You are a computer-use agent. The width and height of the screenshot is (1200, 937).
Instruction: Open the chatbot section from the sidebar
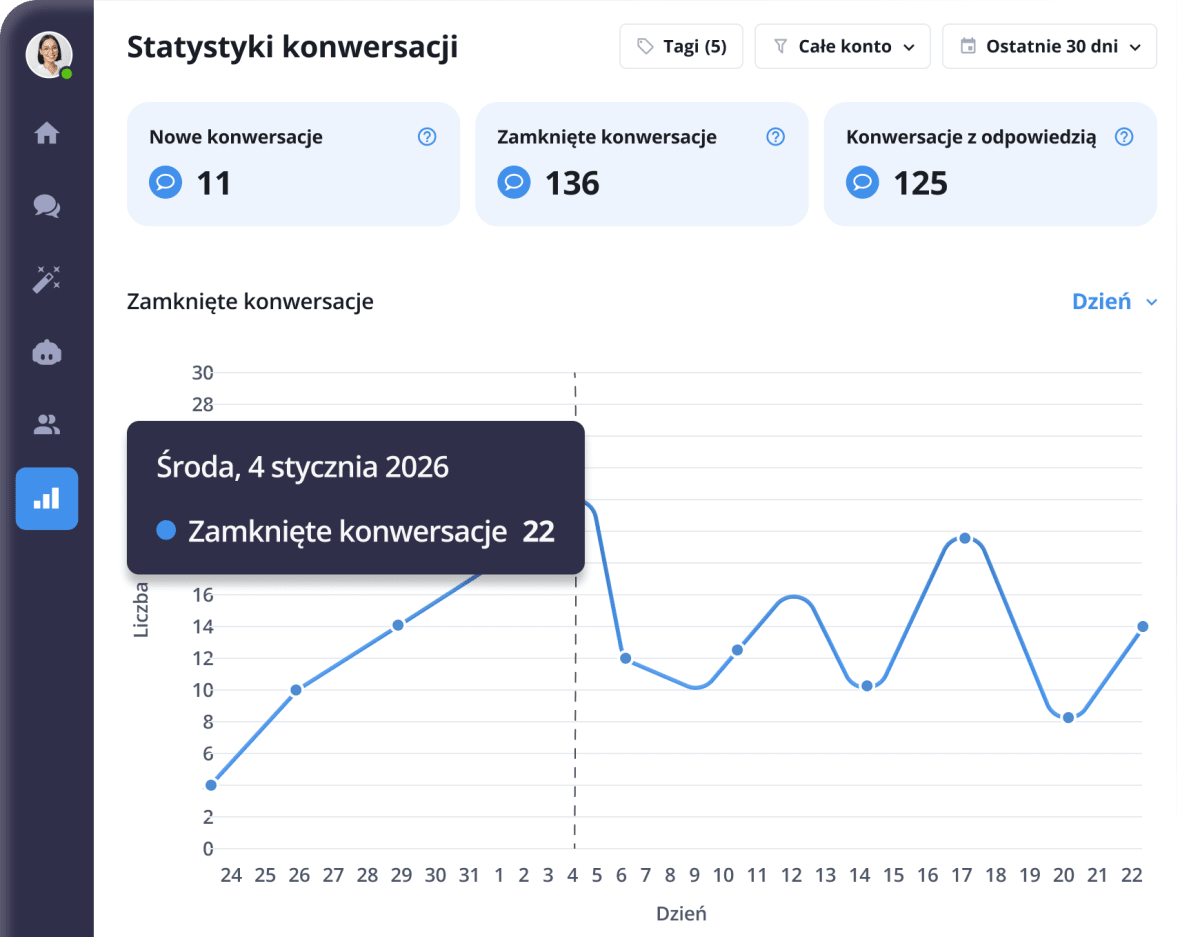pyautogui.click(x=46, y=352)
